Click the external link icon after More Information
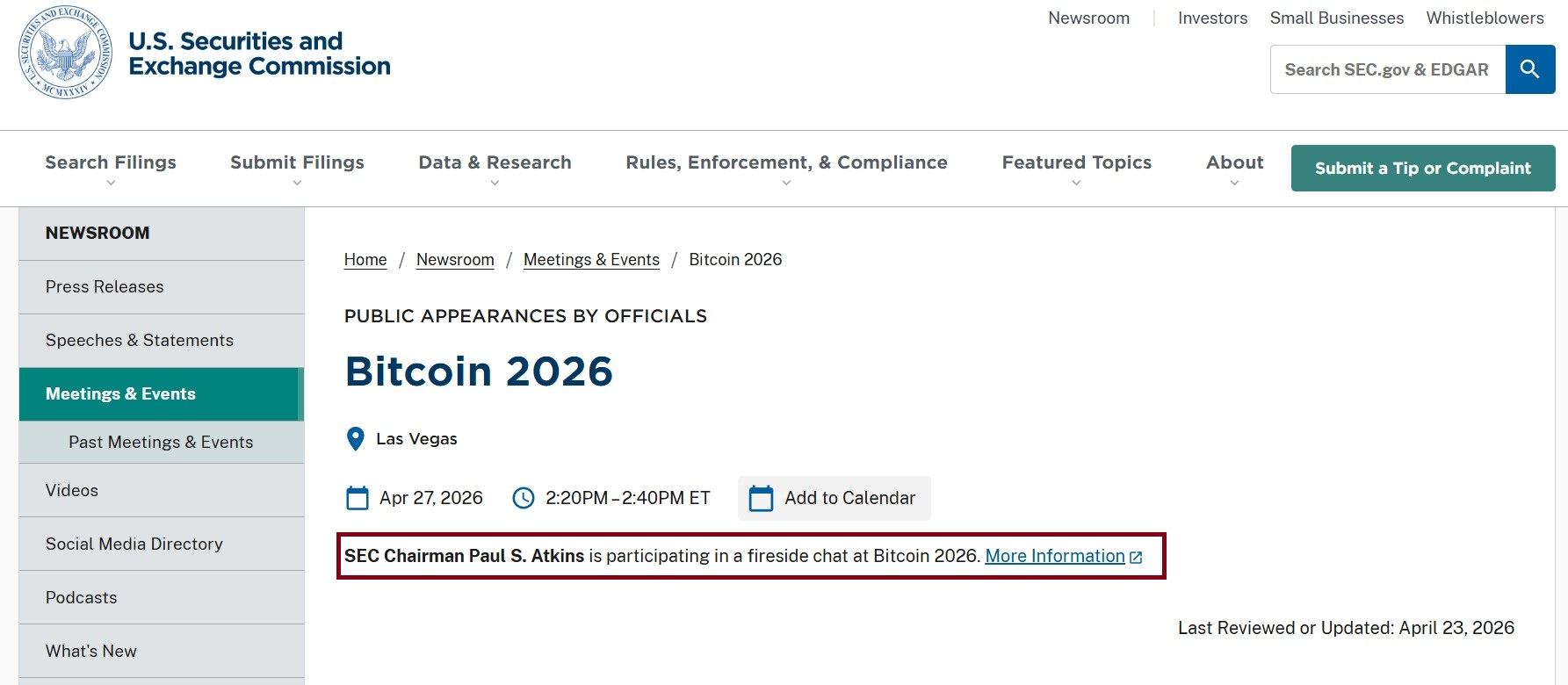 pos(1136,557)
